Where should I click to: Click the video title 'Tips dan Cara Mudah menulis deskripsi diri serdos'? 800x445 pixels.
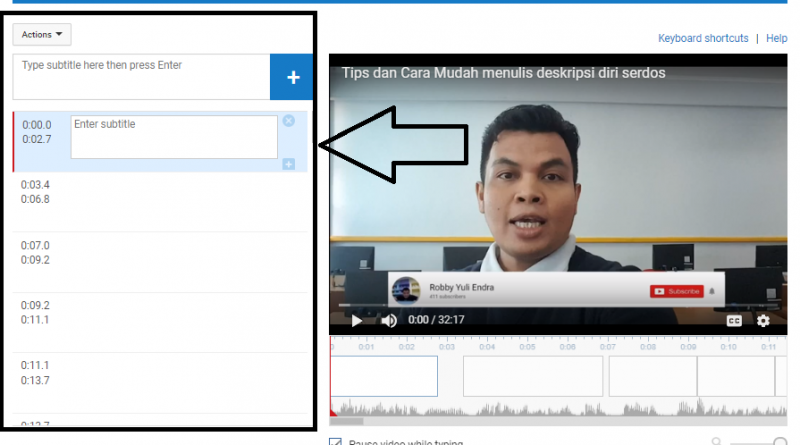click(x=503, y=73)
